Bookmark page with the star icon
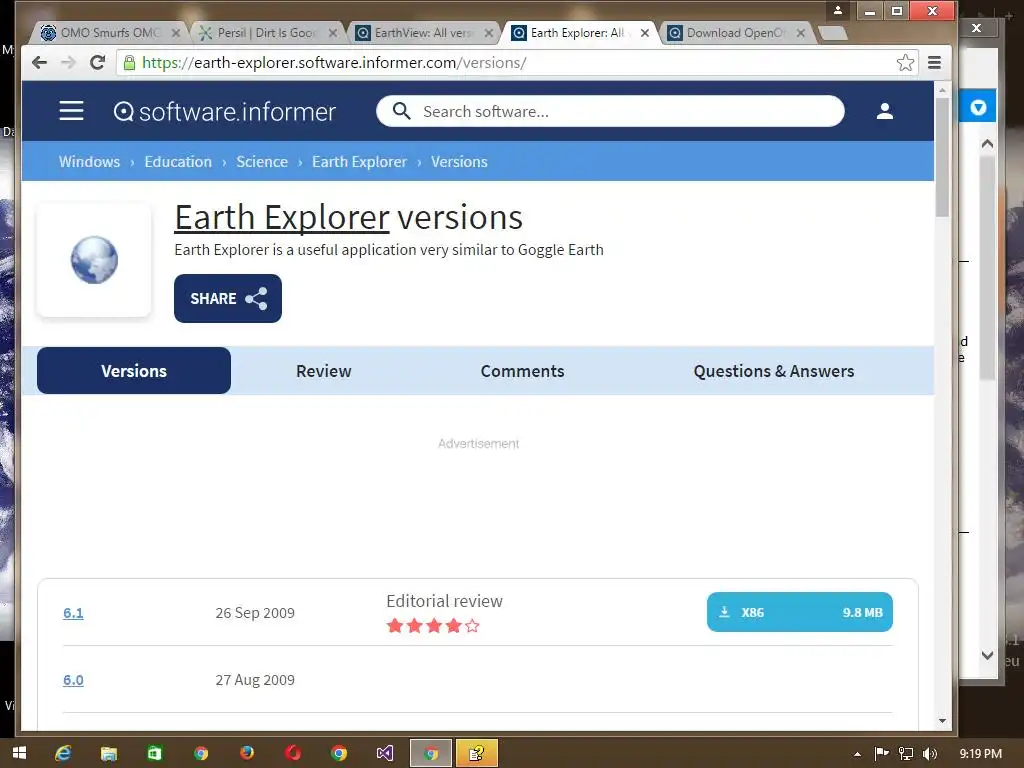 [905, 63]
